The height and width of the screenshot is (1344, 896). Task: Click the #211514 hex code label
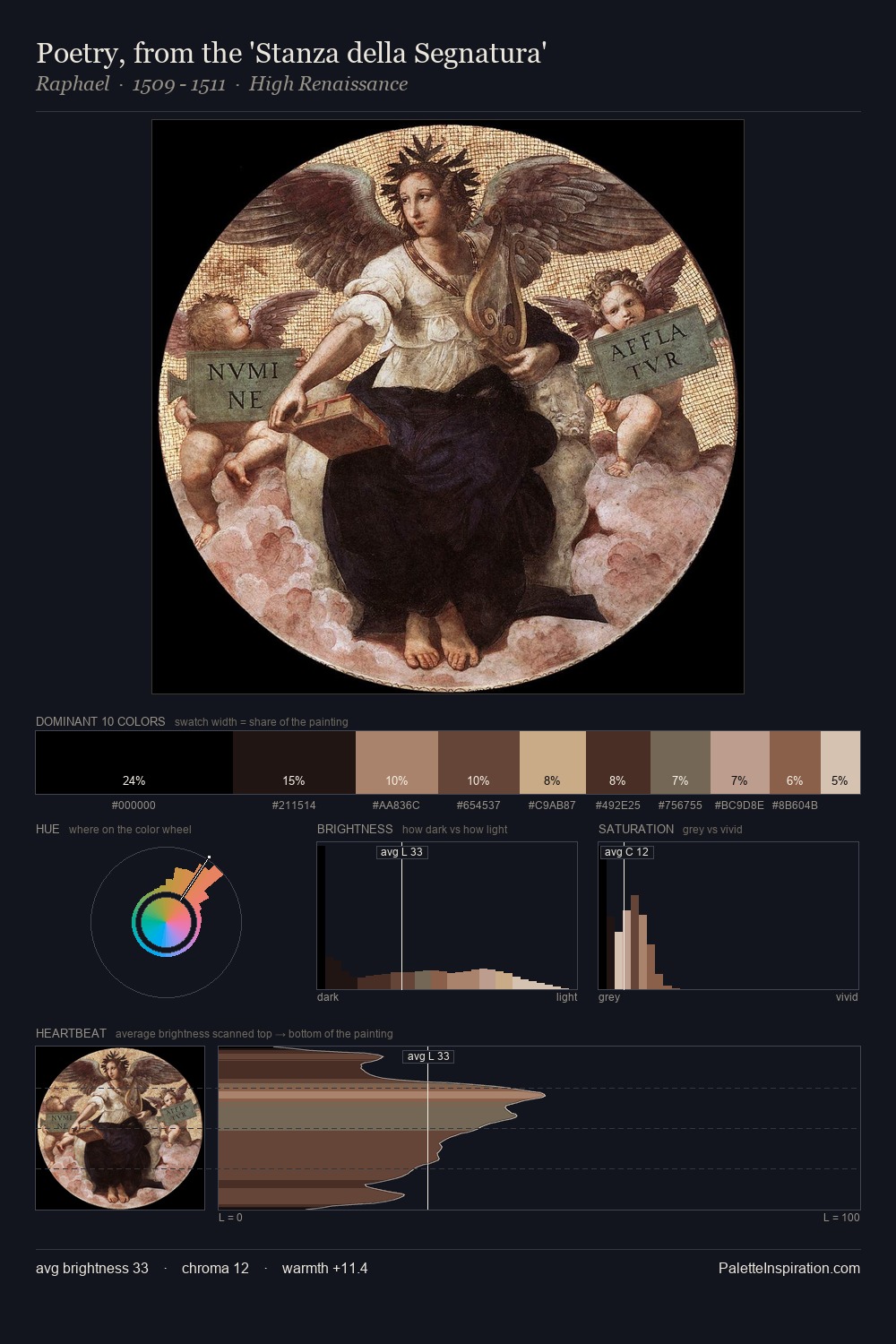[294, 806]
